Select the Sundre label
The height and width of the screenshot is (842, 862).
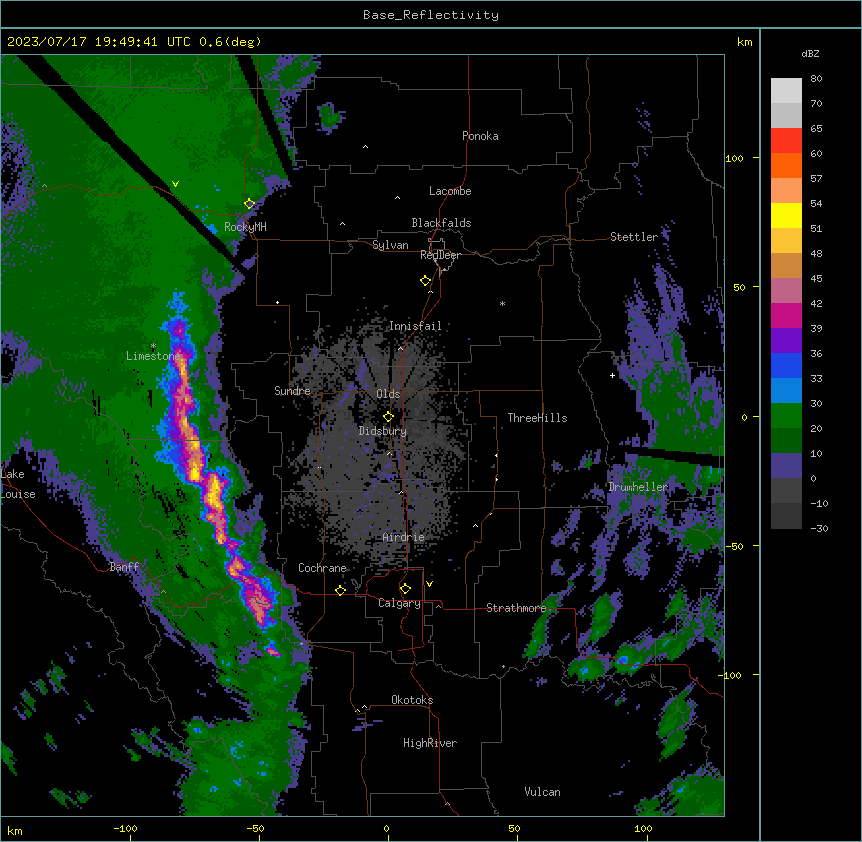pyautogui.click(x=292, y=391)
